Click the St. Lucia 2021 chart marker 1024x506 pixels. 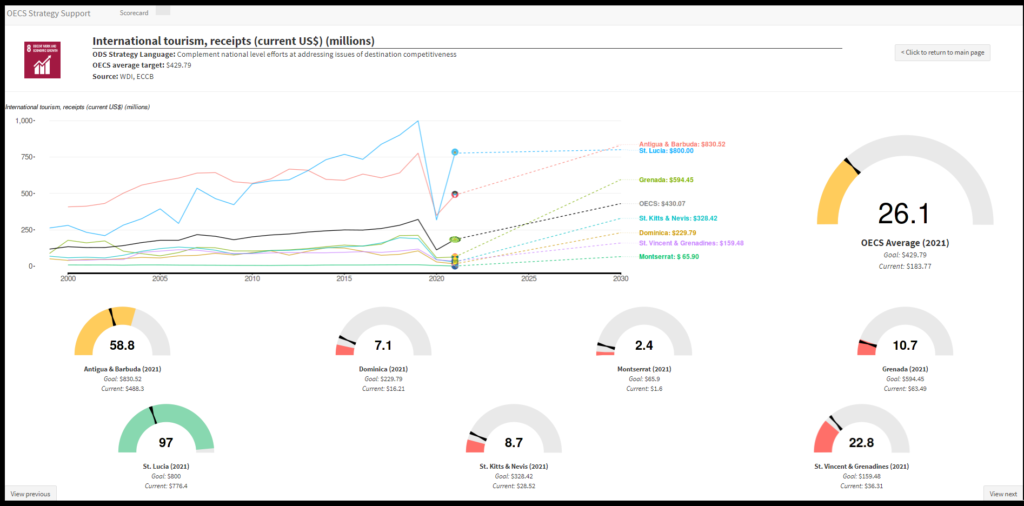tap(455, 152)
